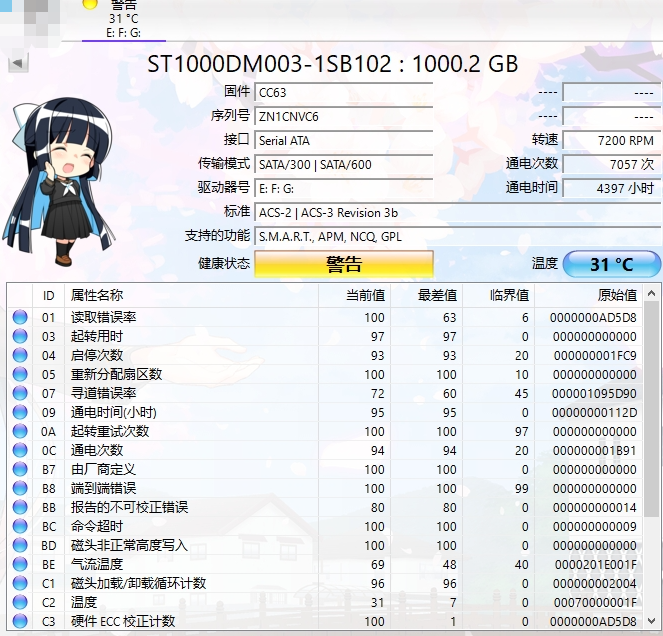This screenshot has height=636, width=663.
Task: Click the scrollbar down arrow
Action: coord(651,621)
